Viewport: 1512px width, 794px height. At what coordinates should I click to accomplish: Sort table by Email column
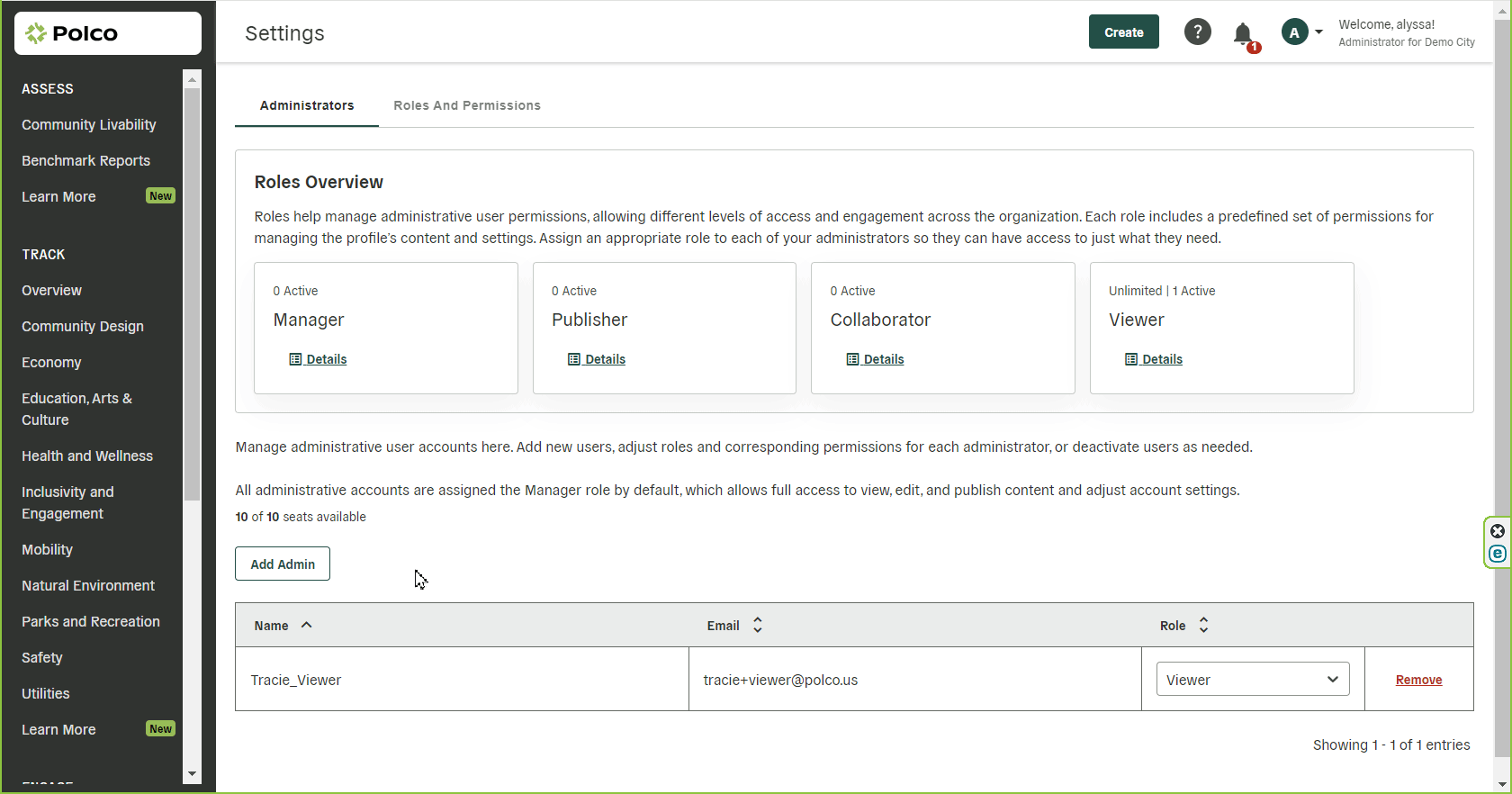(734, 626)
